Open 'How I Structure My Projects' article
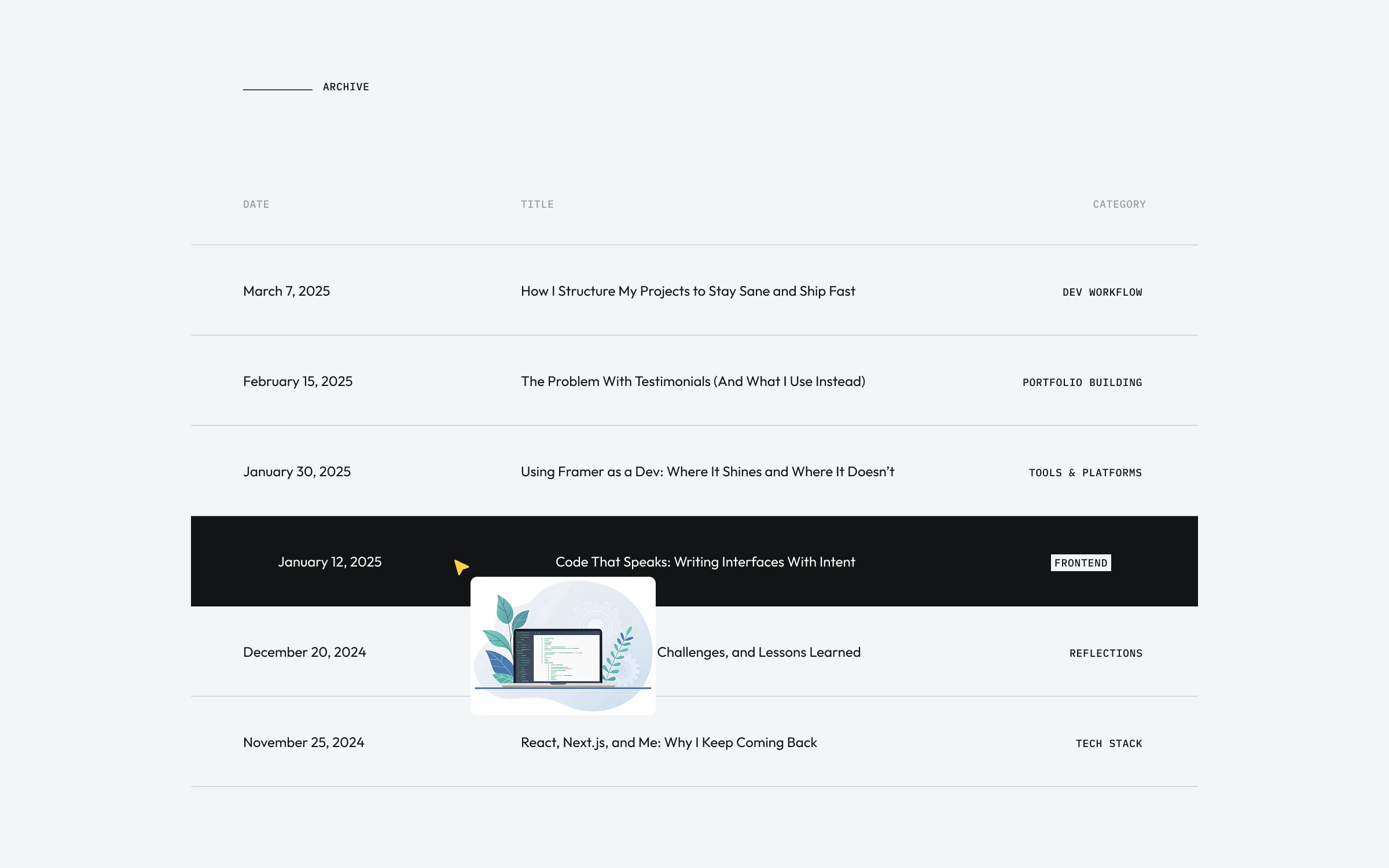The height and width of the screenshot is (868, 1389). click(688, 291)
